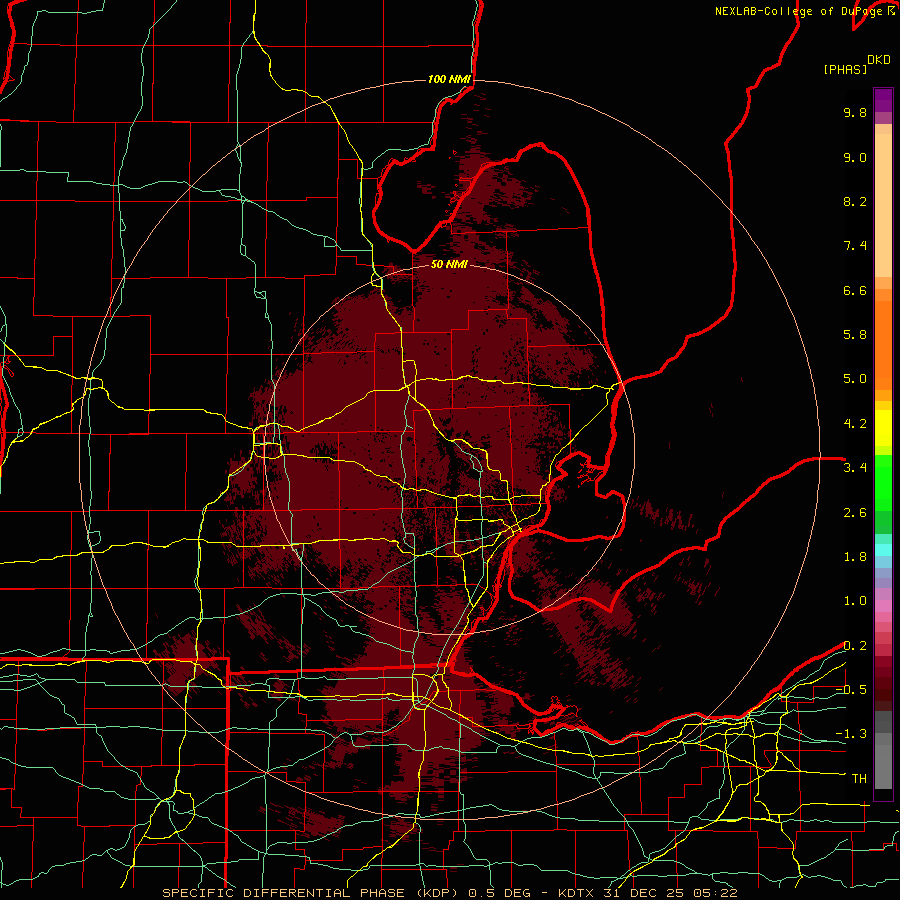This screenshot has width=900, height=900.
Task: Click the NEXLAB-College of DuPage label
Action: pos(798,11)
